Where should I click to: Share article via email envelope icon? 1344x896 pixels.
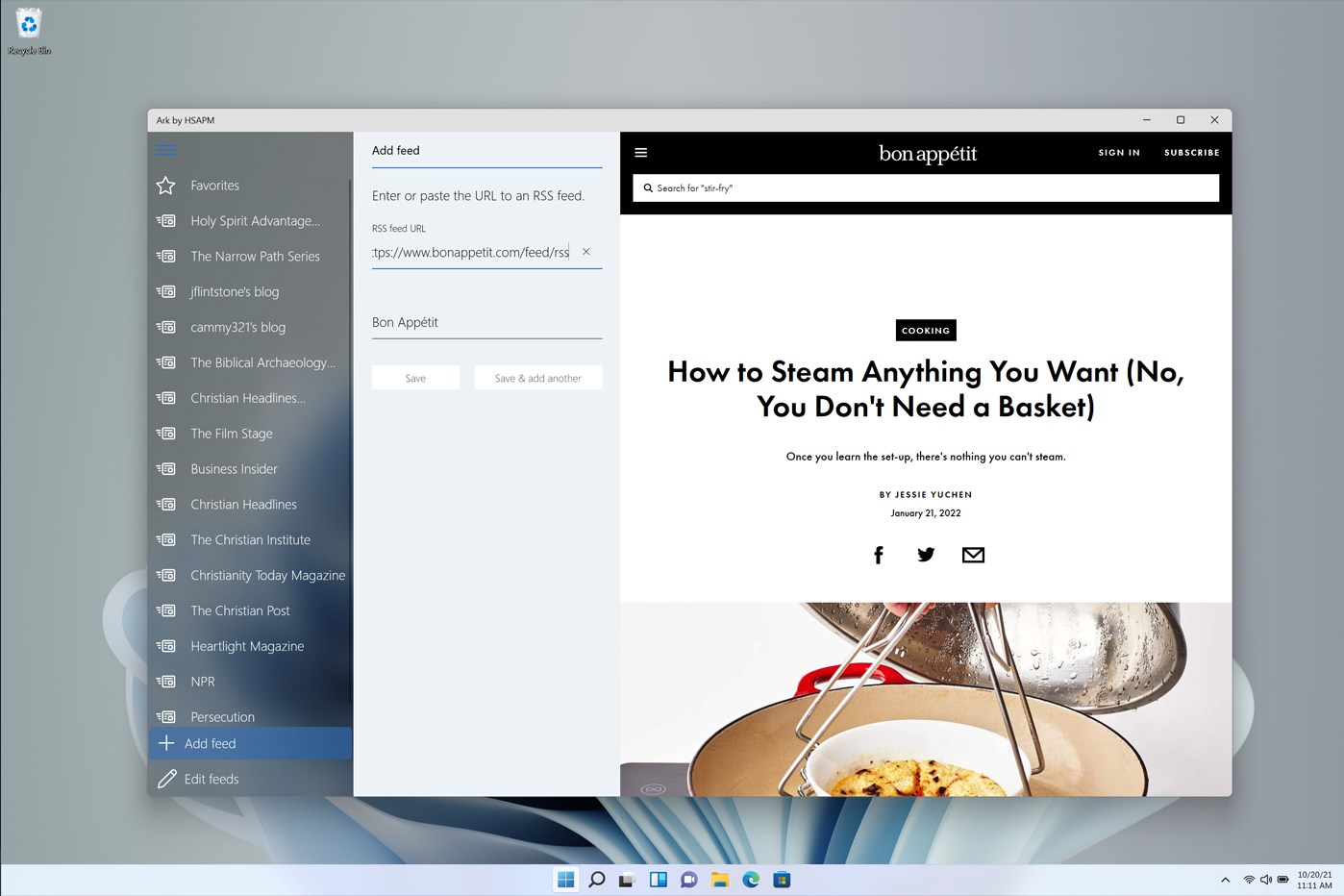[973, 555]
